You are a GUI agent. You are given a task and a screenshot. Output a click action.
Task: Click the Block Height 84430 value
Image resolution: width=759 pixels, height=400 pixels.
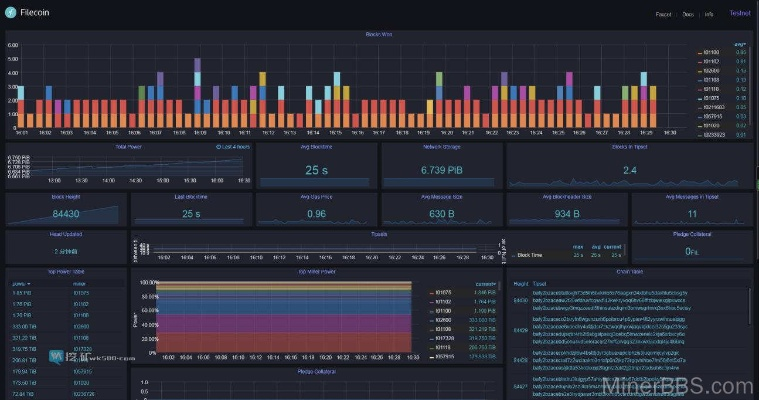click(66, 213)
